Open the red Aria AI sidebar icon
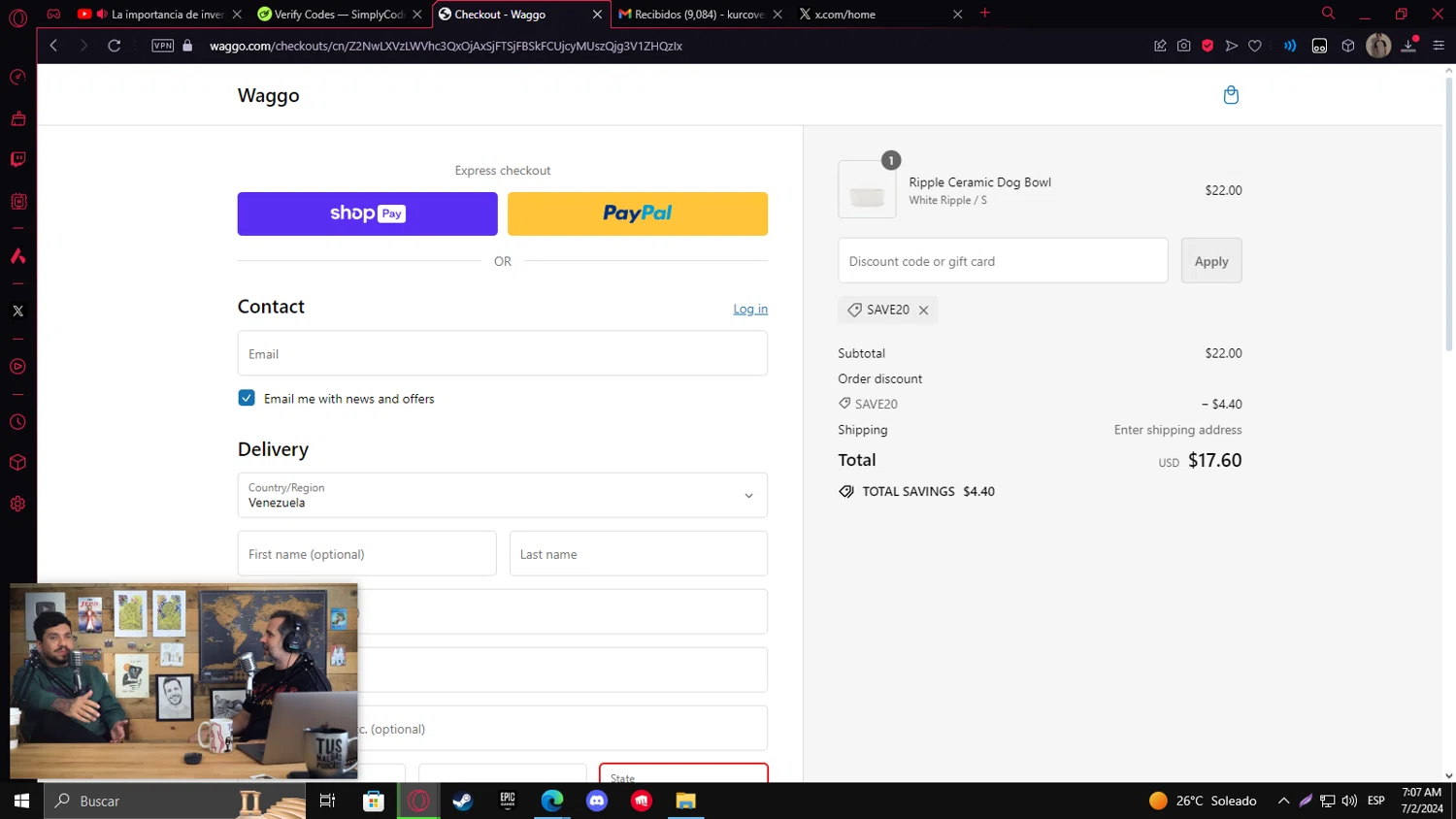1456x819 pixels. [x=17, y=256]
